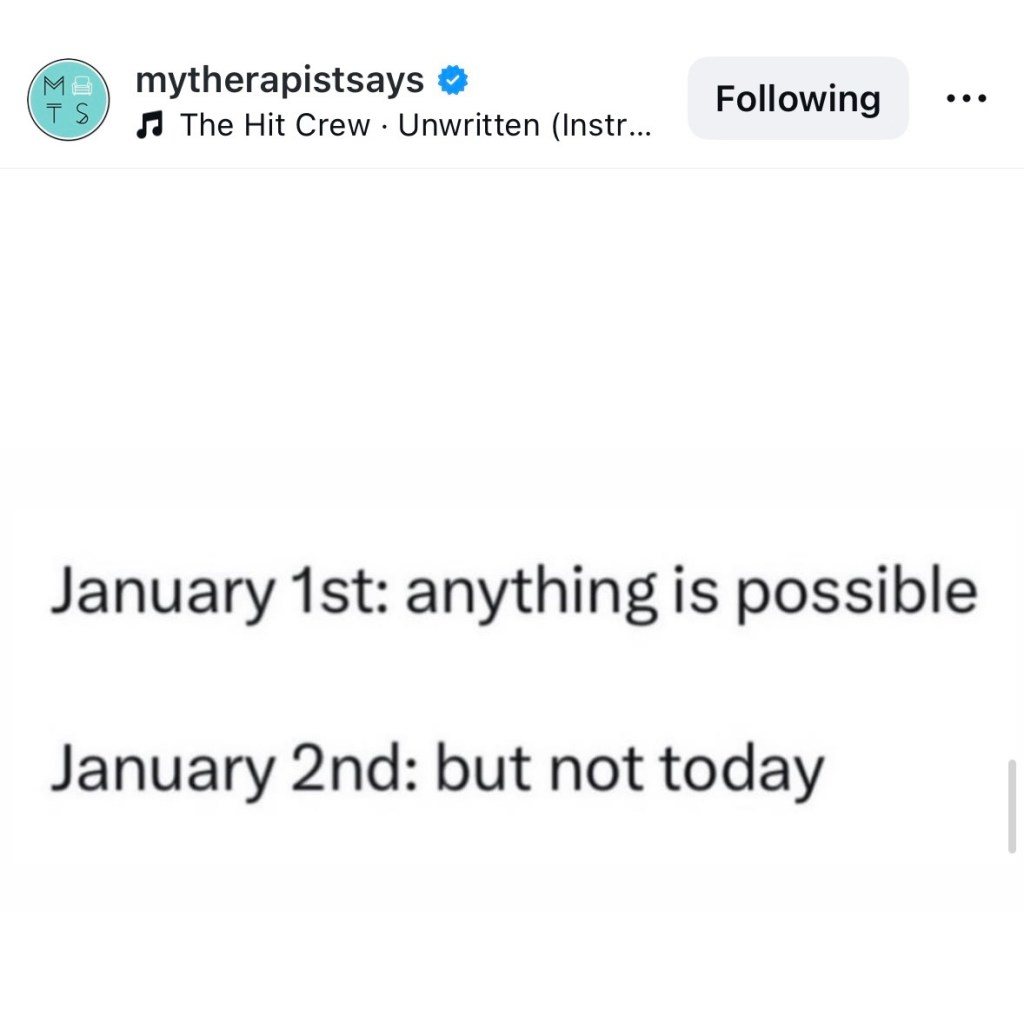Click the blue verified badge
This screenshot has width=1024, height=1016.
(x=454, y=79)
